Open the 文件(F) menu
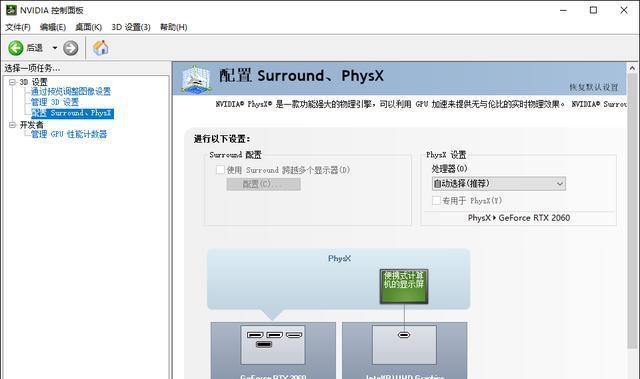640x379 pixels. [x=18, y=27]
